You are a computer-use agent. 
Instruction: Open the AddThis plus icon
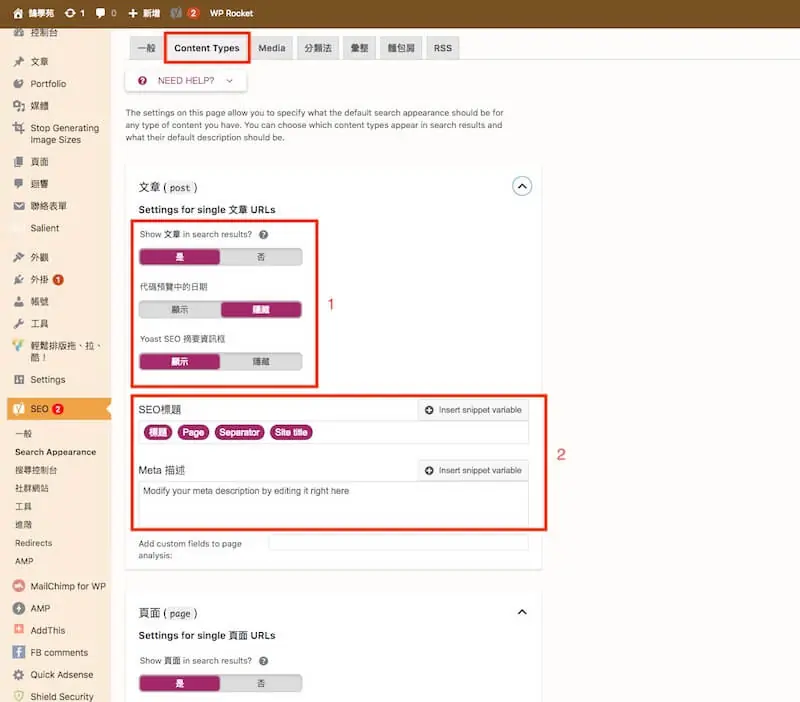click(19, 630)
